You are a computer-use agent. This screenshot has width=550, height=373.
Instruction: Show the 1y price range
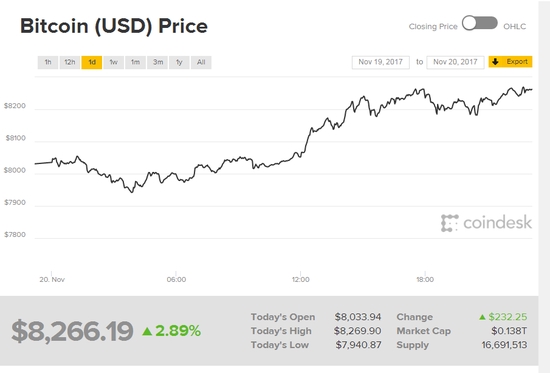click(179, 62)
